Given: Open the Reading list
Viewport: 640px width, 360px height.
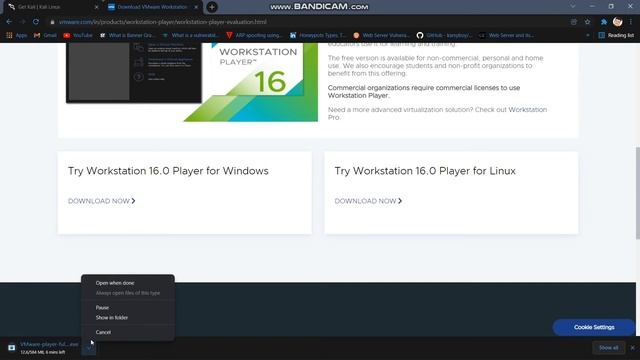Looking at the screenshot, I should click(x=616, y=36).
